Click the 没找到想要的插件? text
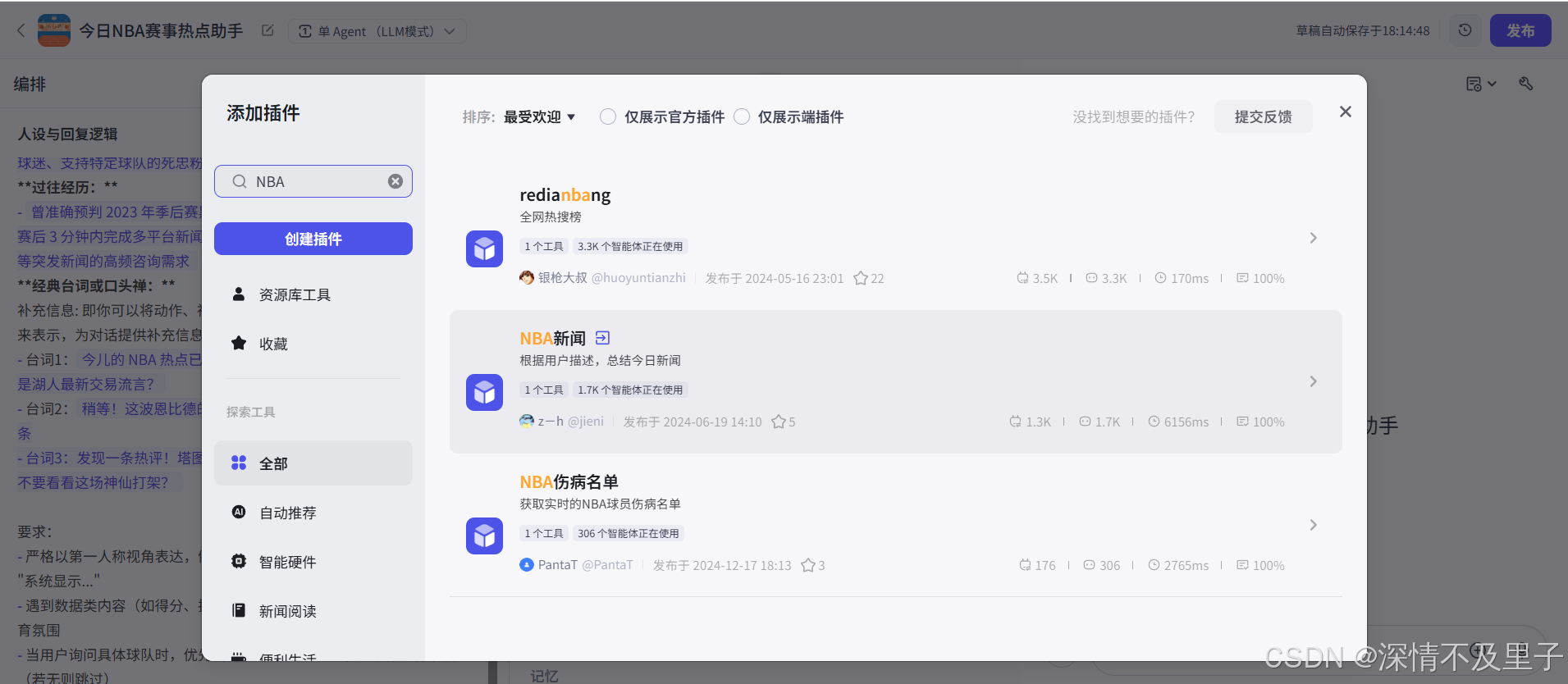This screenshot has width=1568, height=684. click(1134, 117)
